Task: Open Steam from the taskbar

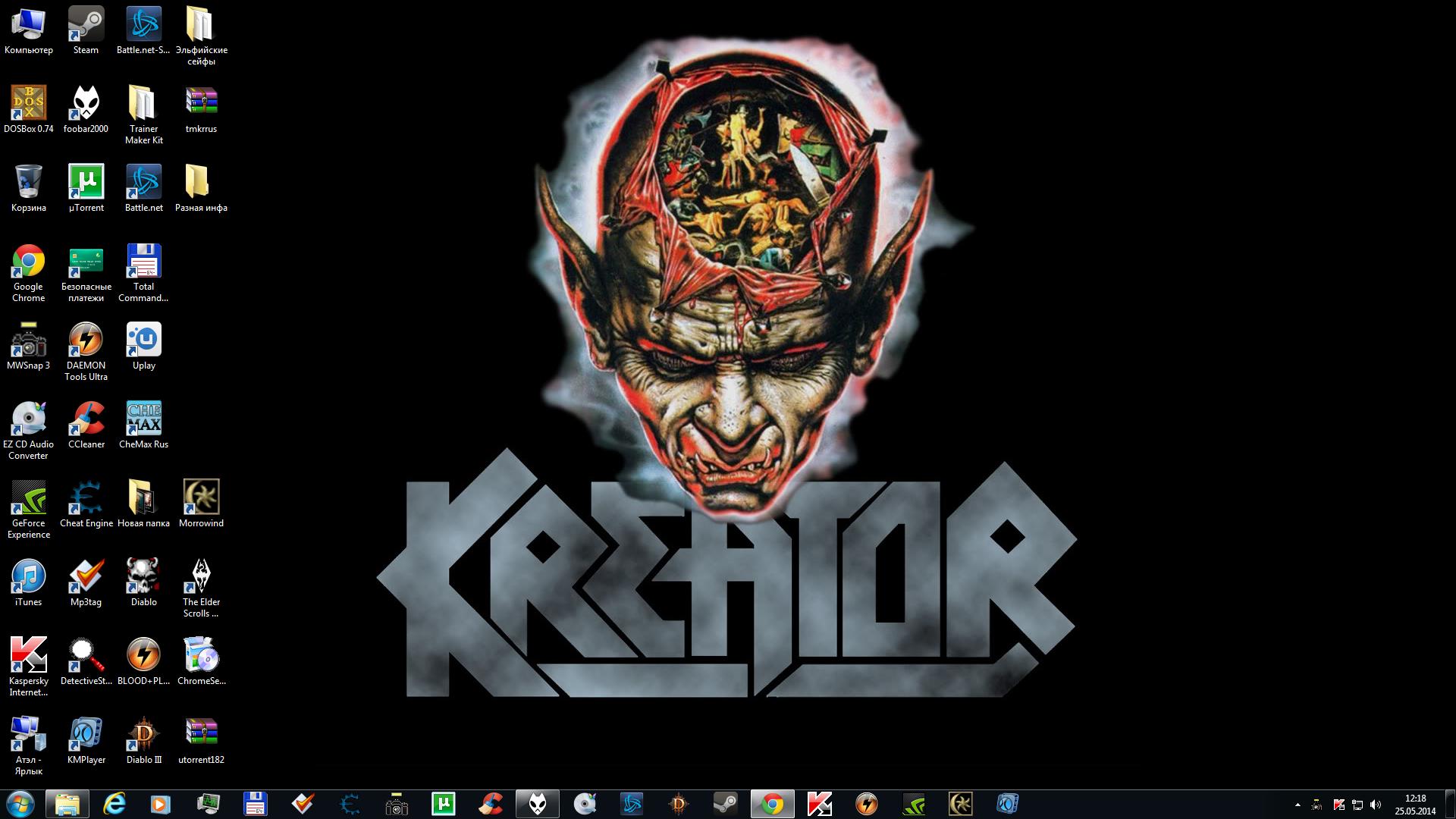Action: point(726,804)
